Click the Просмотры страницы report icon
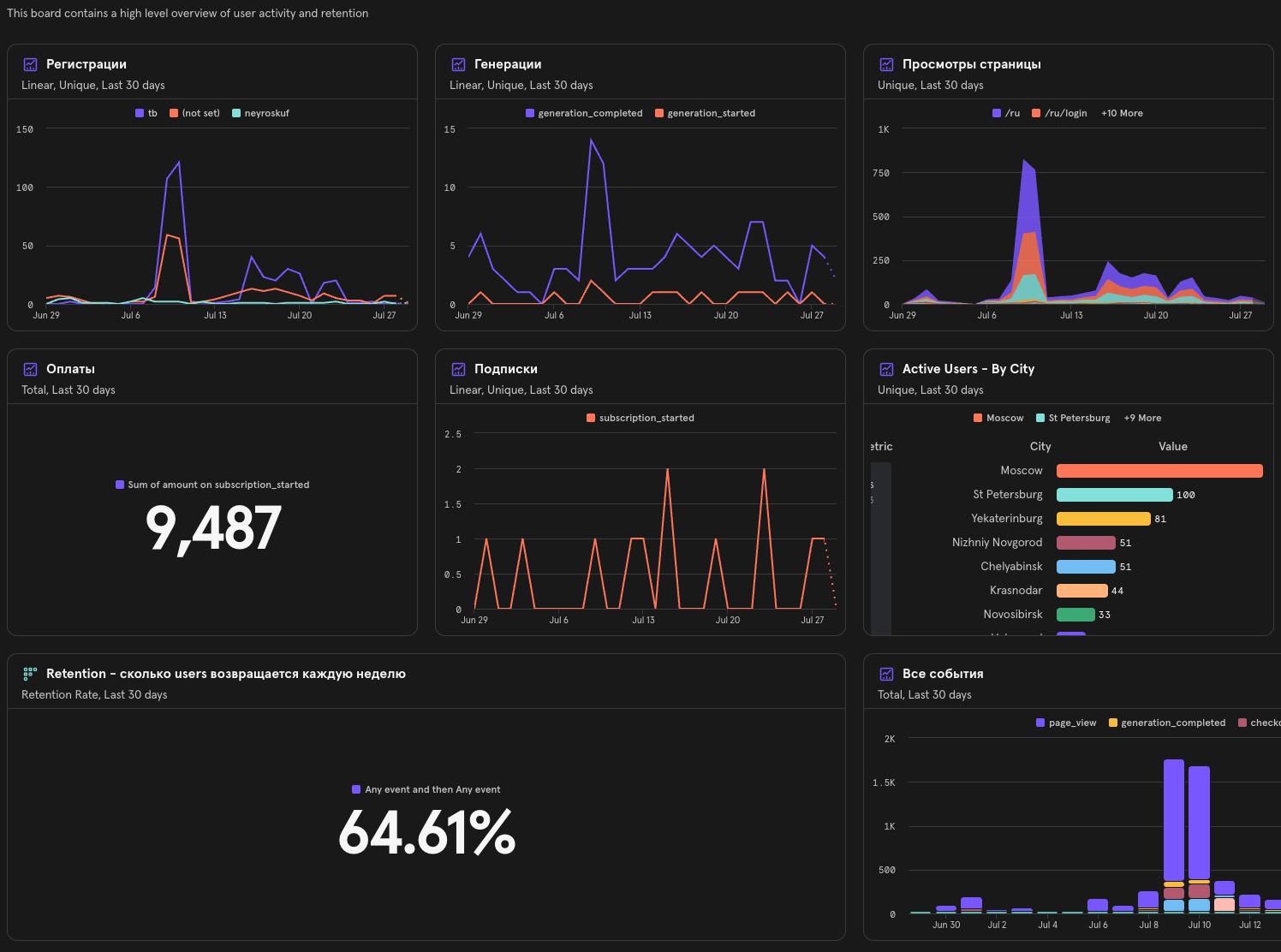1281x952 pixels. 886,64
